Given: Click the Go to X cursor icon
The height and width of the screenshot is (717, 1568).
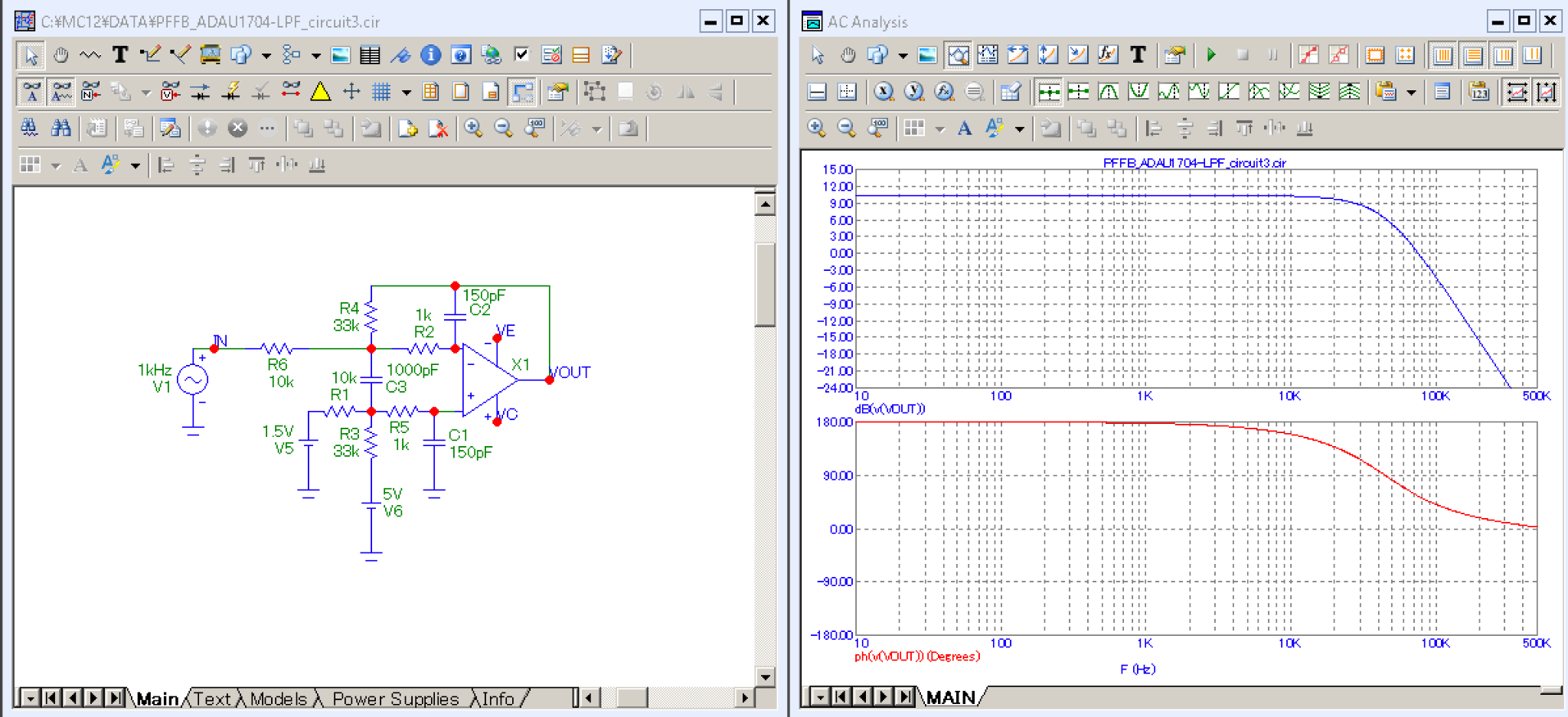Looking at the screenshot, I should [x=884, y=92].
